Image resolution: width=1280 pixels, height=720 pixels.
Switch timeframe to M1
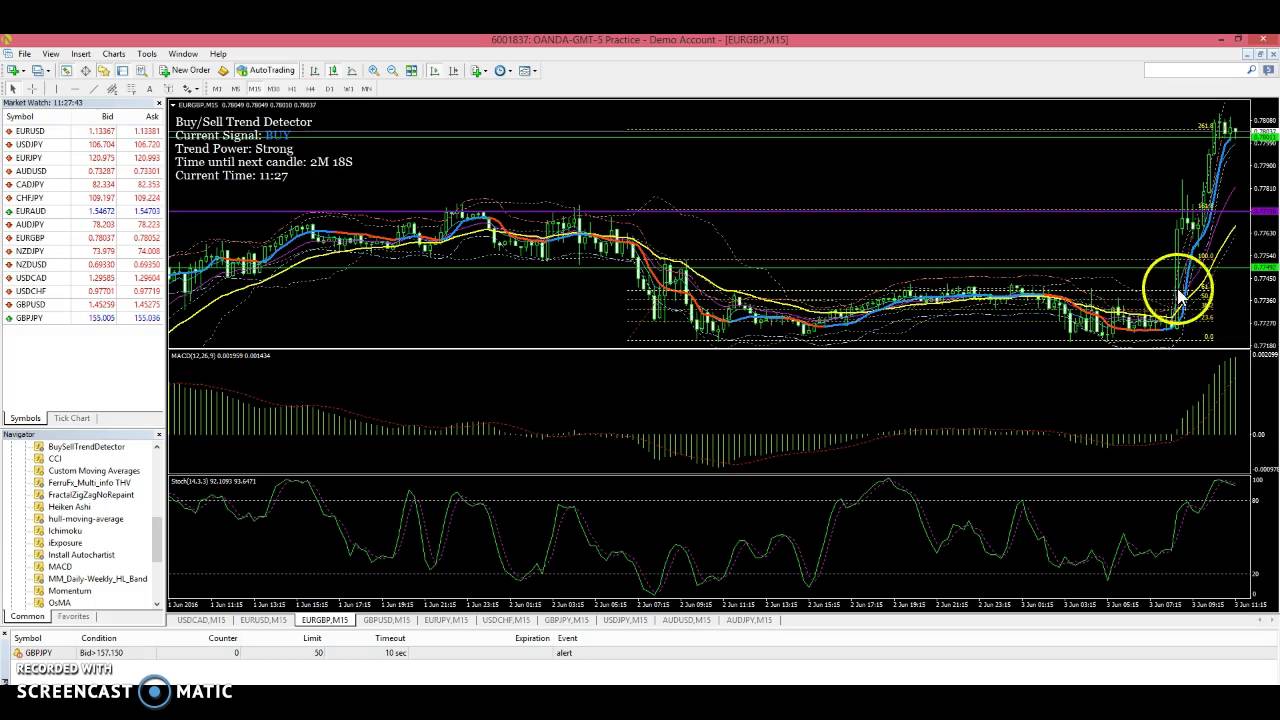coord(217,89)
